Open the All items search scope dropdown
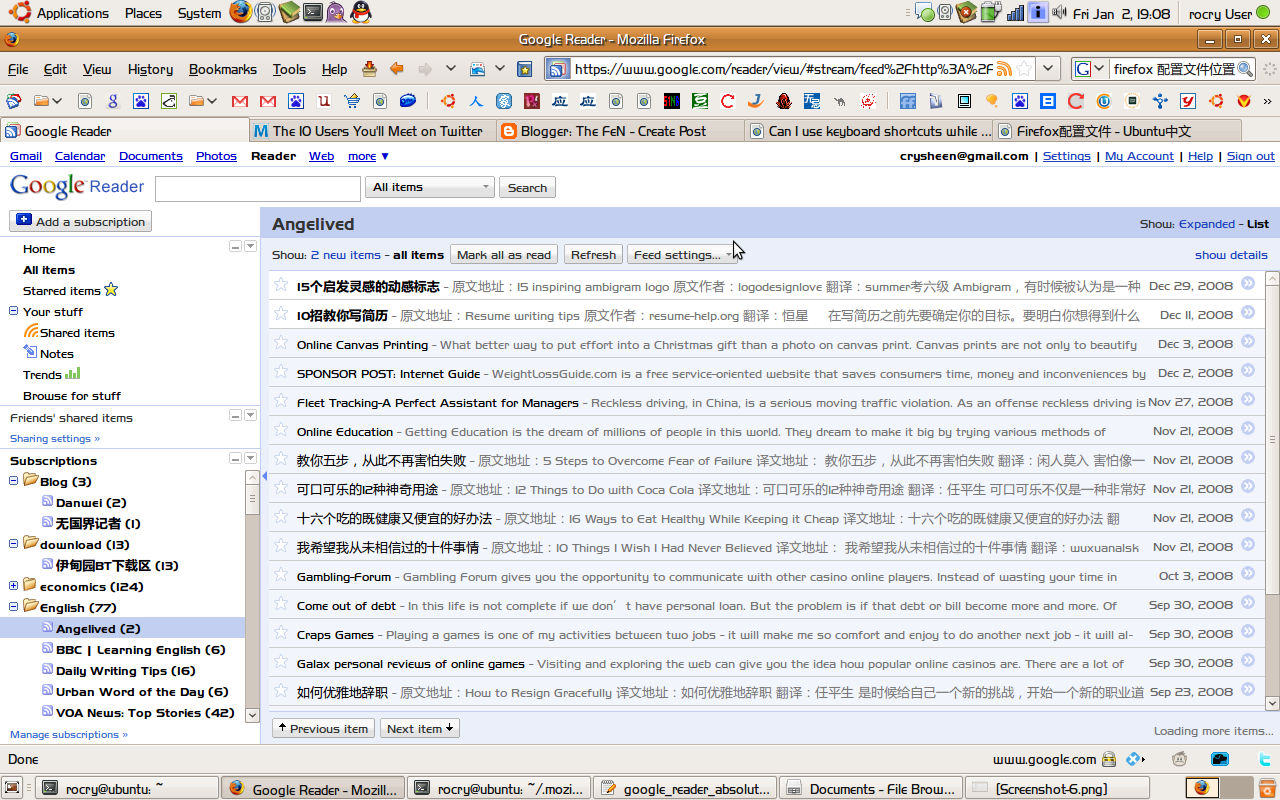Screen dimensions: 1280x800 431,187
